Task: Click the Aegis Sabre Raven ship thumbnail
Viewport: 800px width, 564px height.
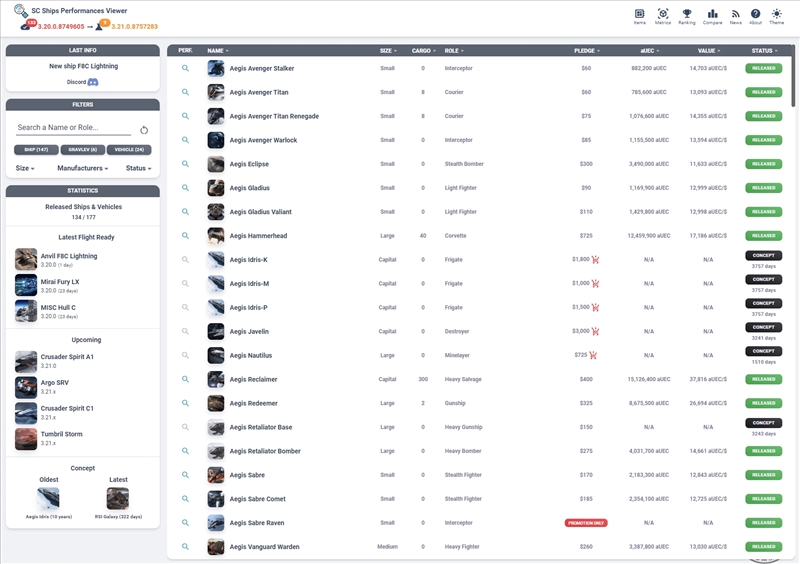Action: pos(216,523)
